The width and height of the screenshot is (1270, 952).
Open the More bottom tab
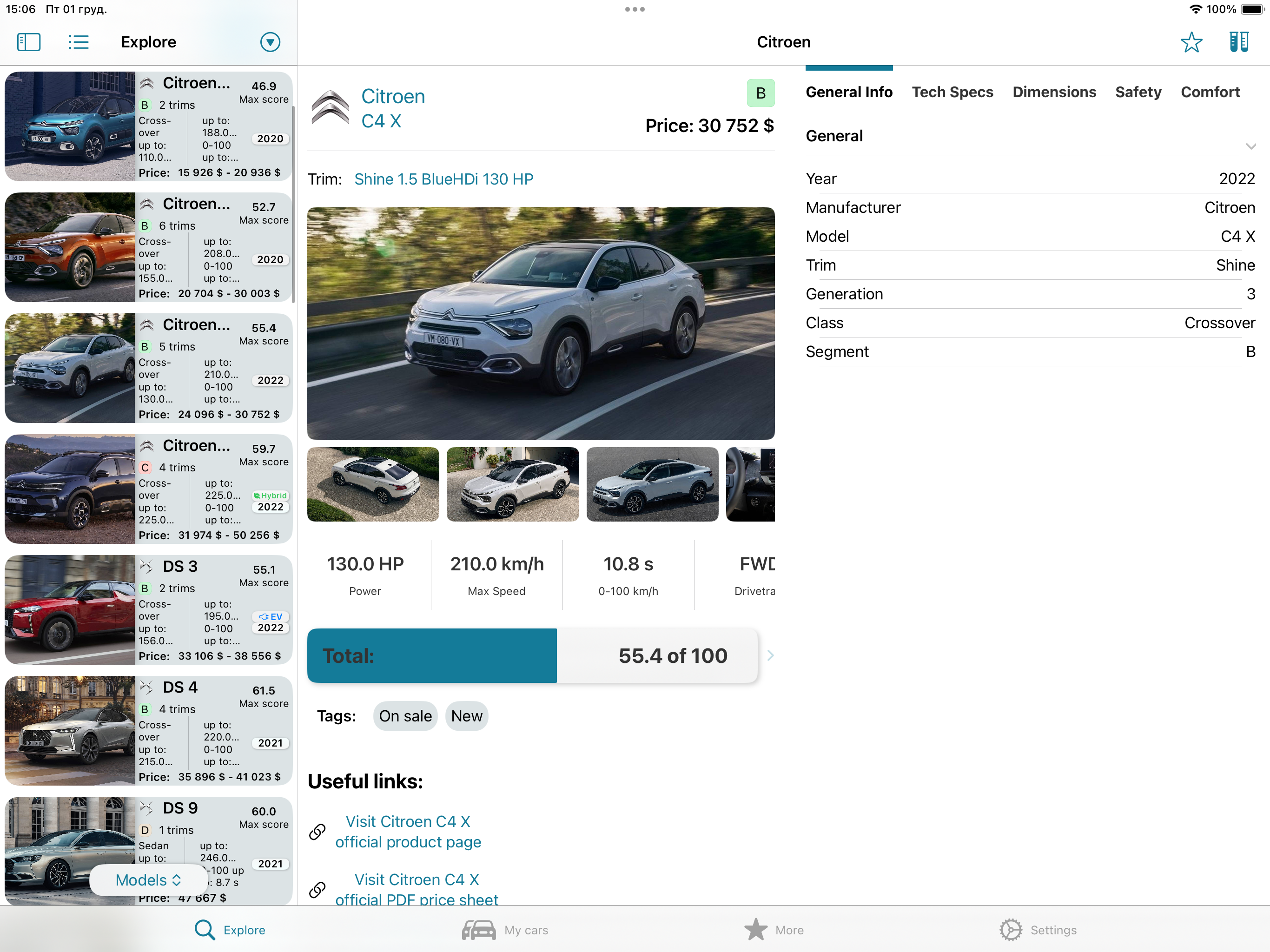(774, 930)
